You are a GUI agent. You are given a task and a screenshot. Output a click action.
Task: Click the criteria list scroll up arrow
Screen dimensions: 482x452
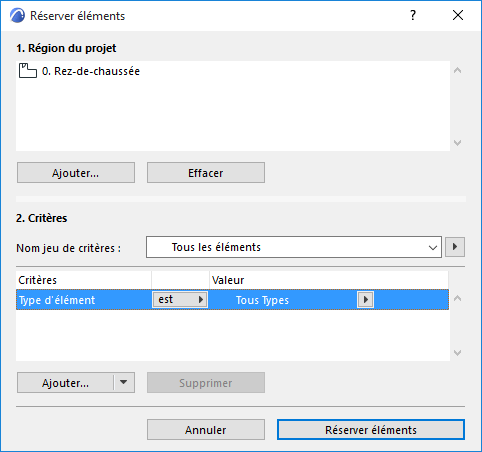click(458, 298)
